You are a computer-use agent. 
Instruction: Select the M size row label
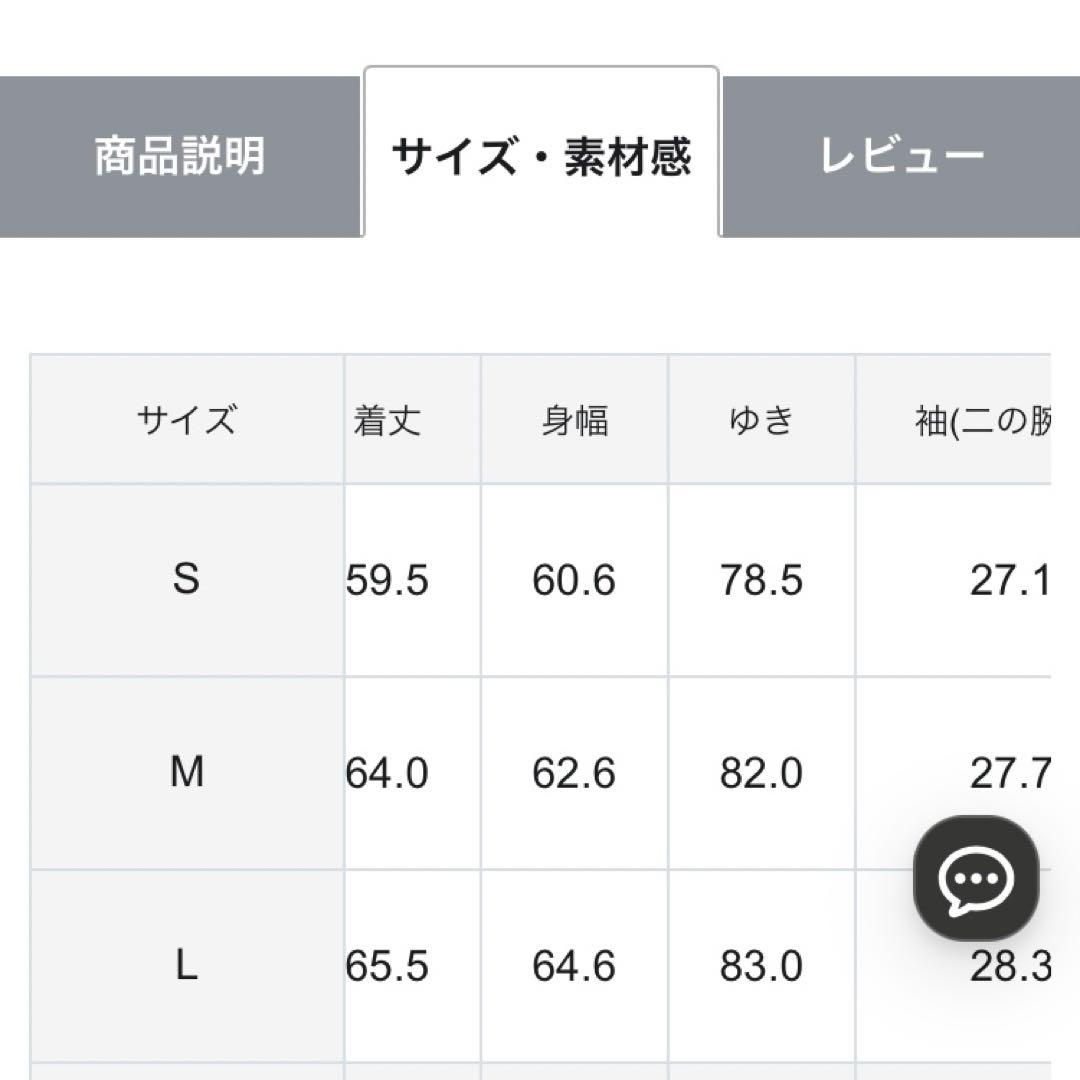186,774
